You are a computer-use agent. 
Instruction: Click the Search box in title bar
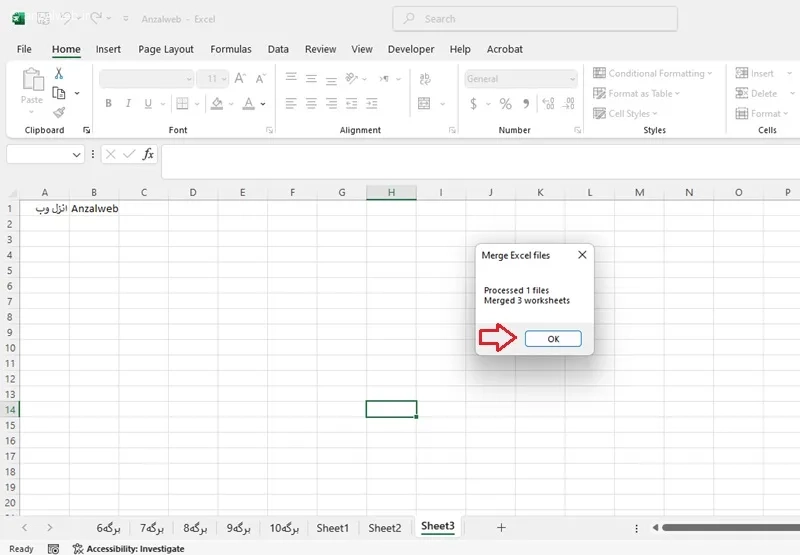535,19
